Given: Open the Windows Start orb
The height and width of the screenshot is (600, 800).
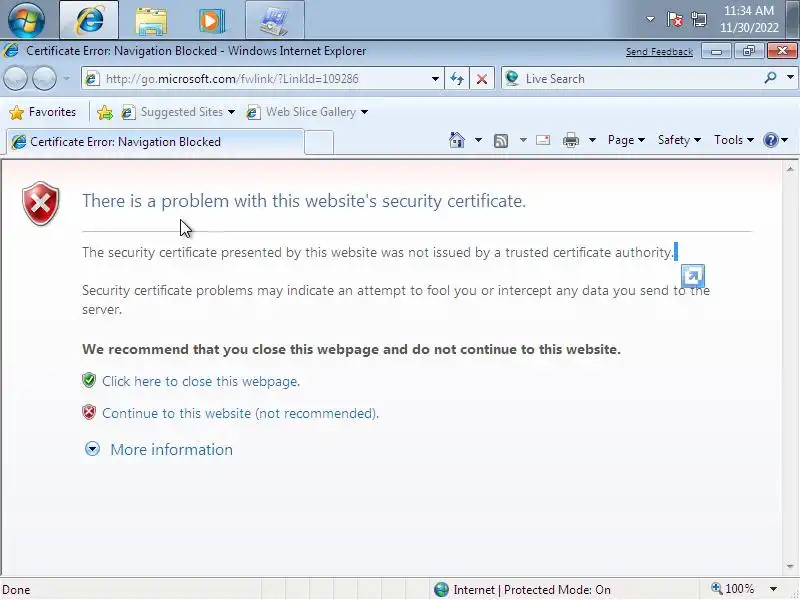Looking at the screenshot, I should coord(26,20).
